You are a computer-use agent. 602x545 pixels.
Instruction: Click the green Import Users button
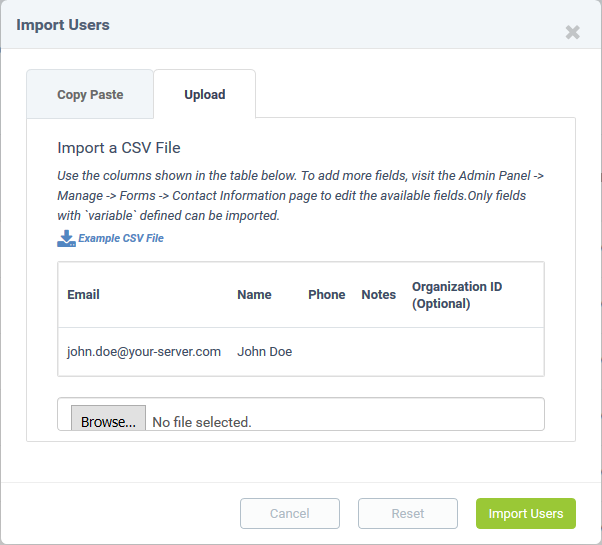pos(526,514)
